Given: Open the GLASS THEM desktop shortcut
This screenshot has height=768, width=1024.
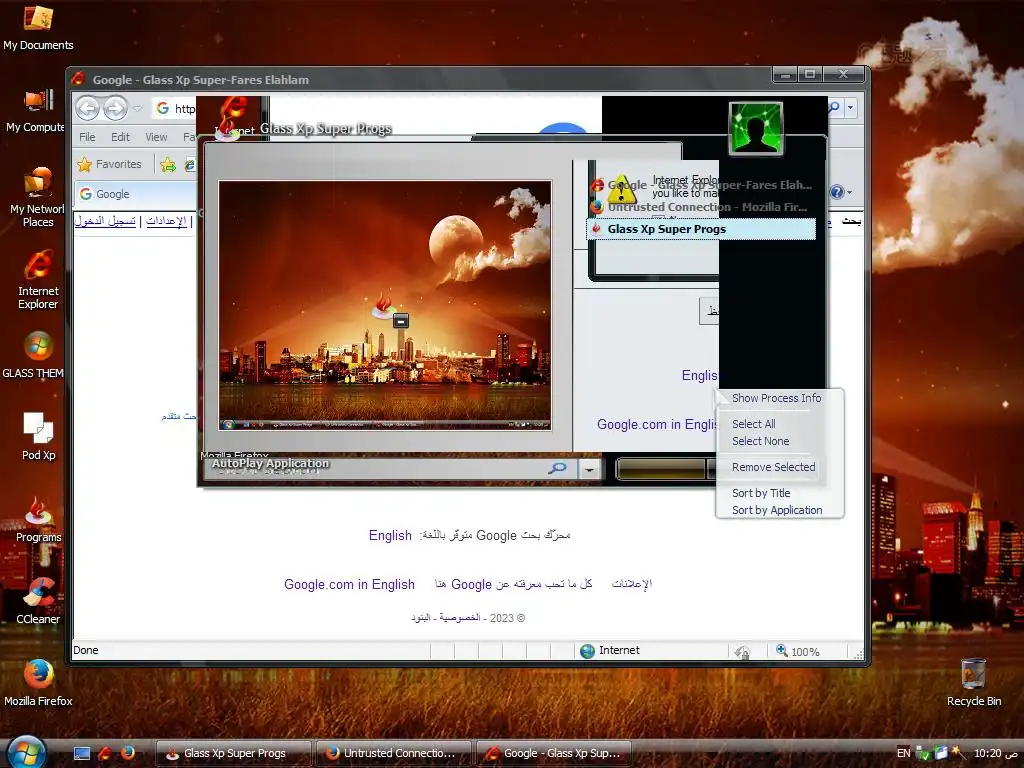Looking at the screenshot, I should pyautogui.click(x=34, y=354).
